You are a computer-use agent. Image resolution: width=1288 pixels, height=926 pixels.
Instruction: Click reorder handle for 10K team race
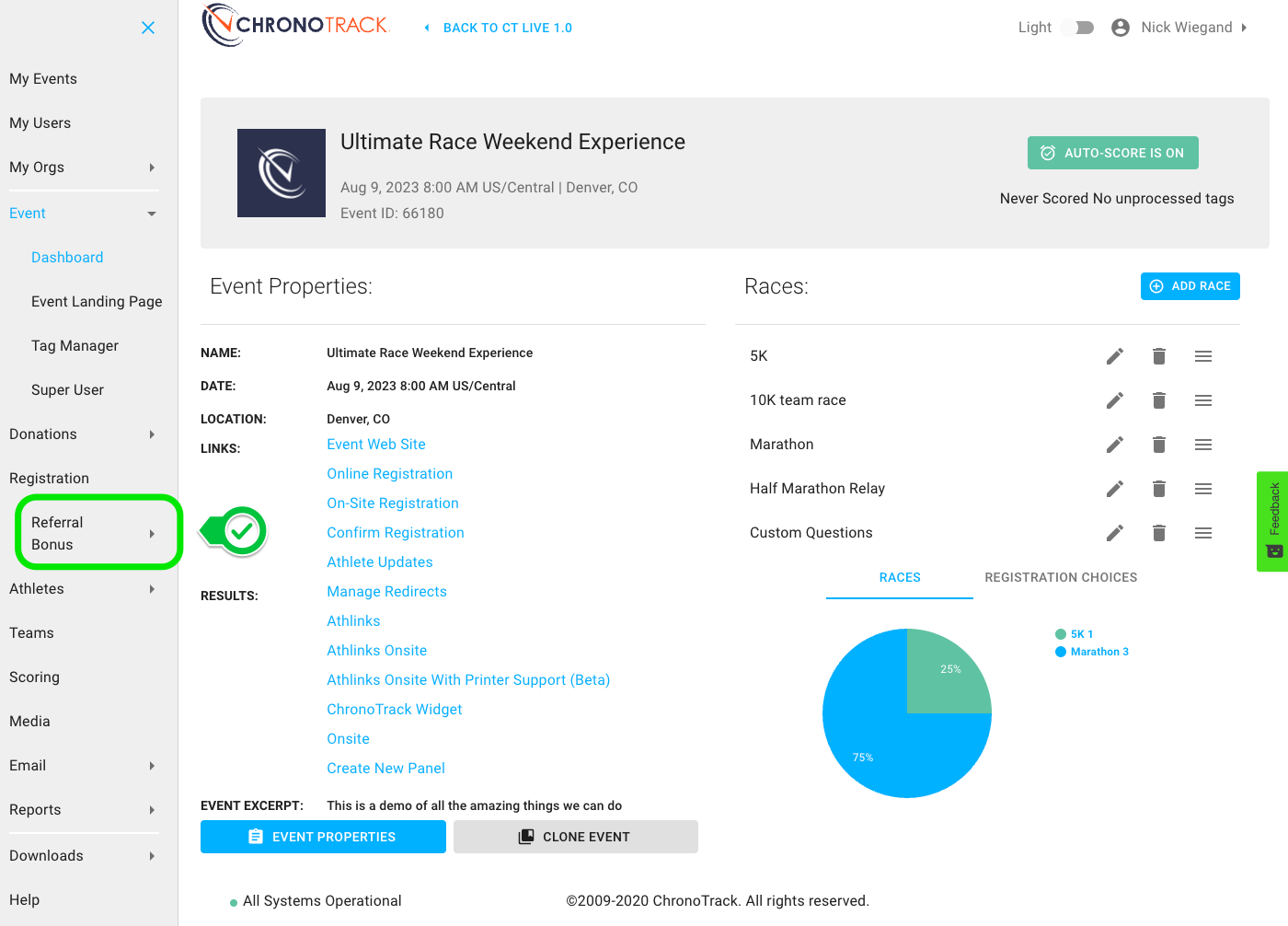(x=1203, y=400)
